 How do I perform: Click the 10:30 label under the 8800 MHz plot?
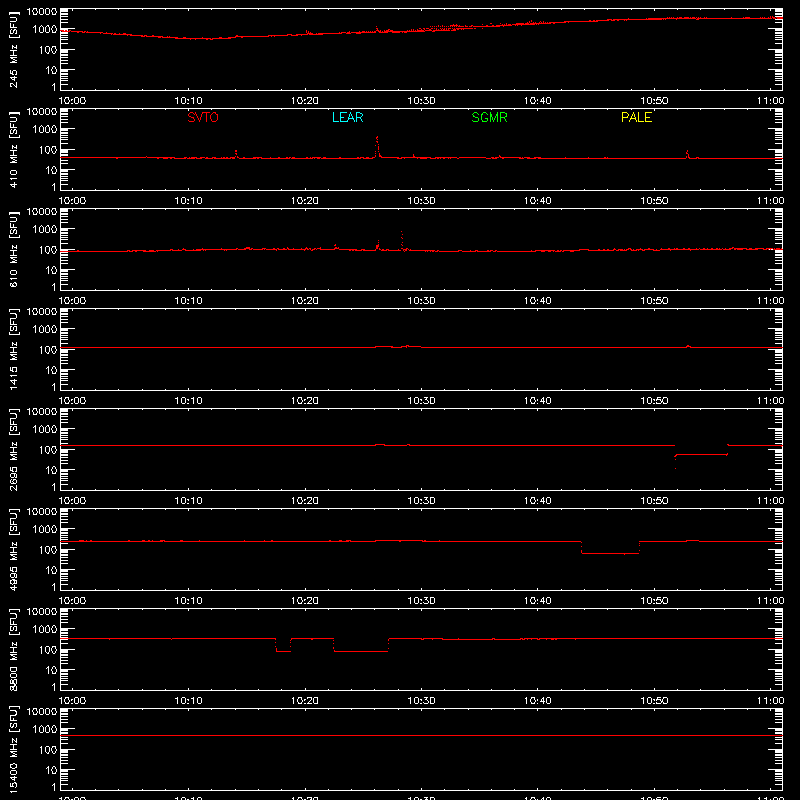[x=421, y=701]
